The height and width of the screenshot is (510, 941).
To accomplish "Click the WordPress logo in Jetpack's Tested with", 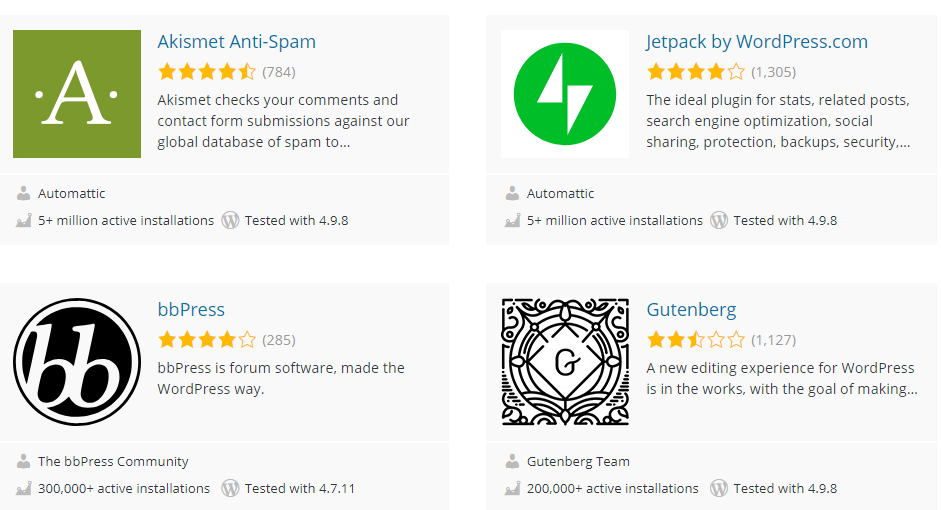I will 719,220.
